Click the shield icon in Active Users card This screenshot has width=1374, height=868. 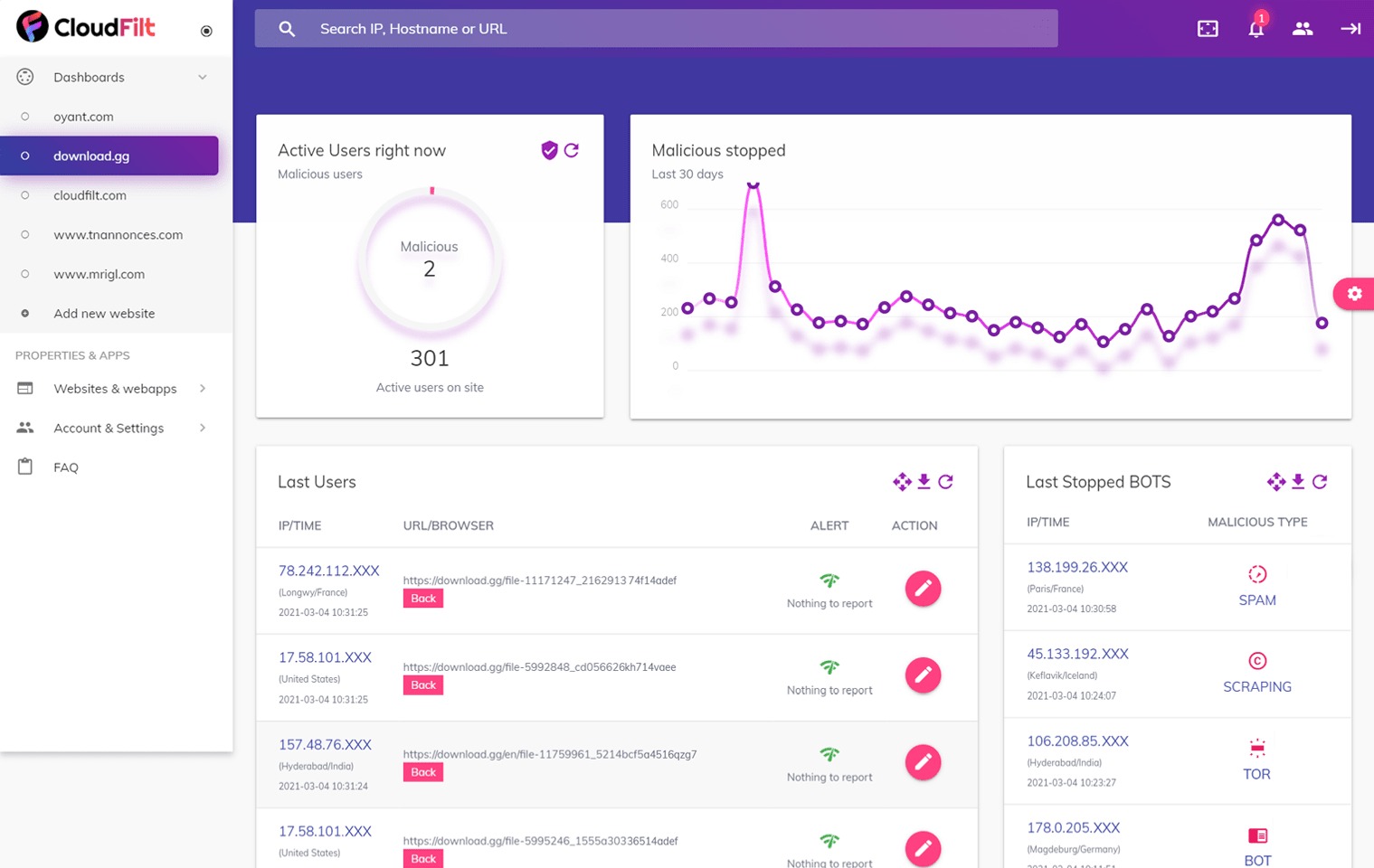549,150
